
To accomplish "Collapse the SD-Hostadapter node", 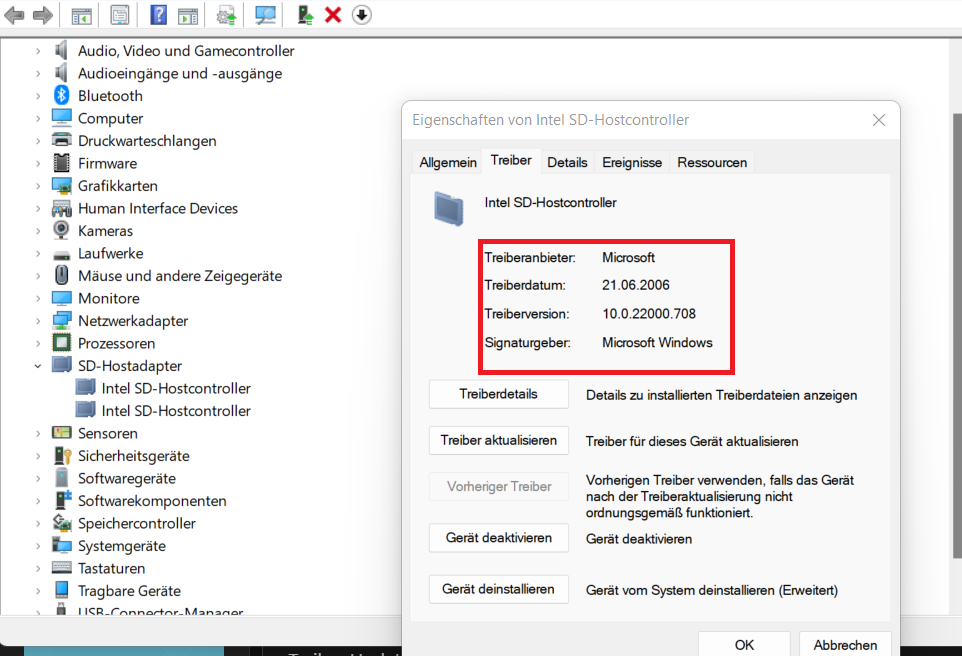I will click(x=38, y=366).
